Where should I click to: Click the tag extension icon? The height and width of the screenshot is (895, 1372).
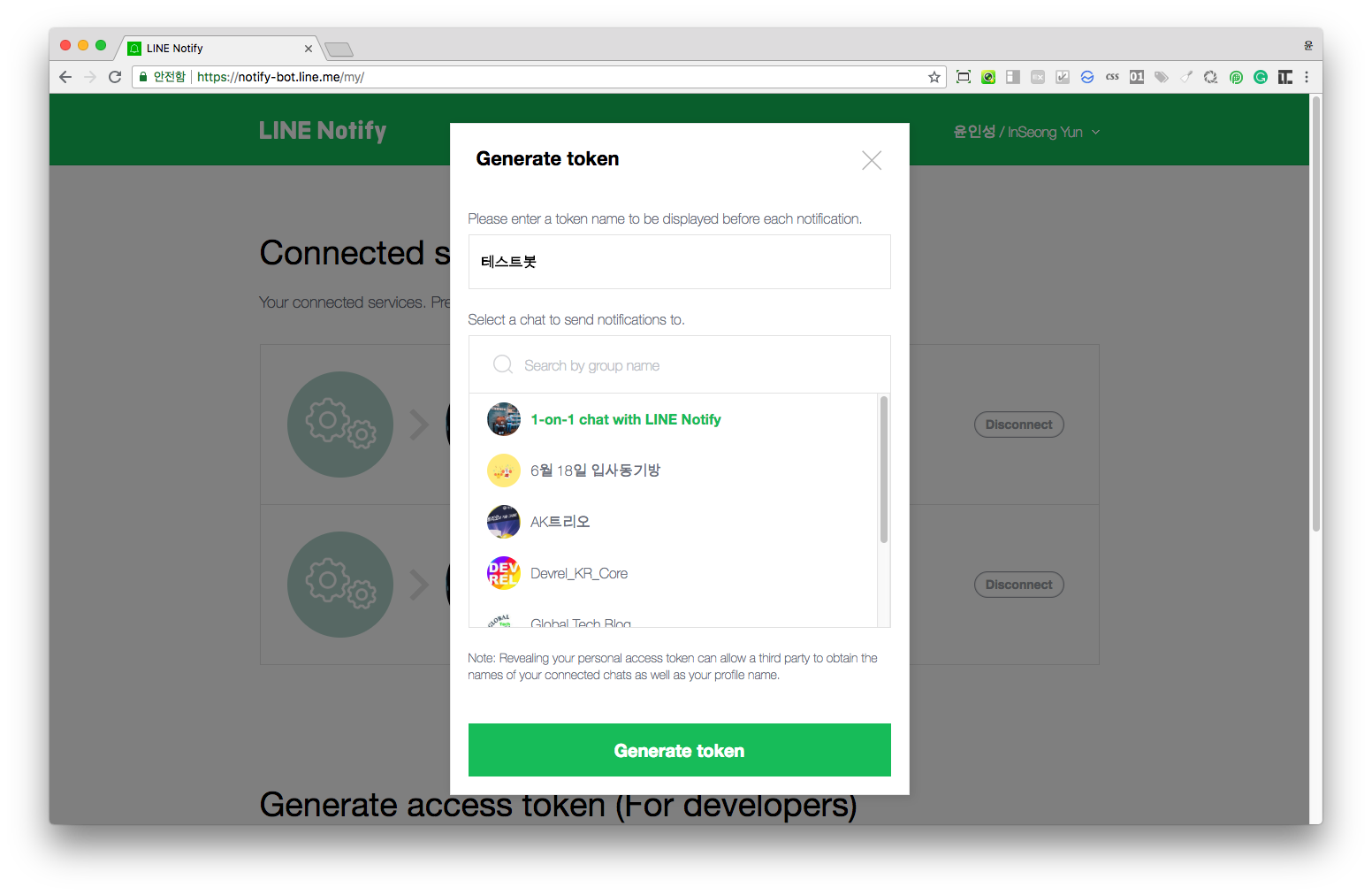1162,77
